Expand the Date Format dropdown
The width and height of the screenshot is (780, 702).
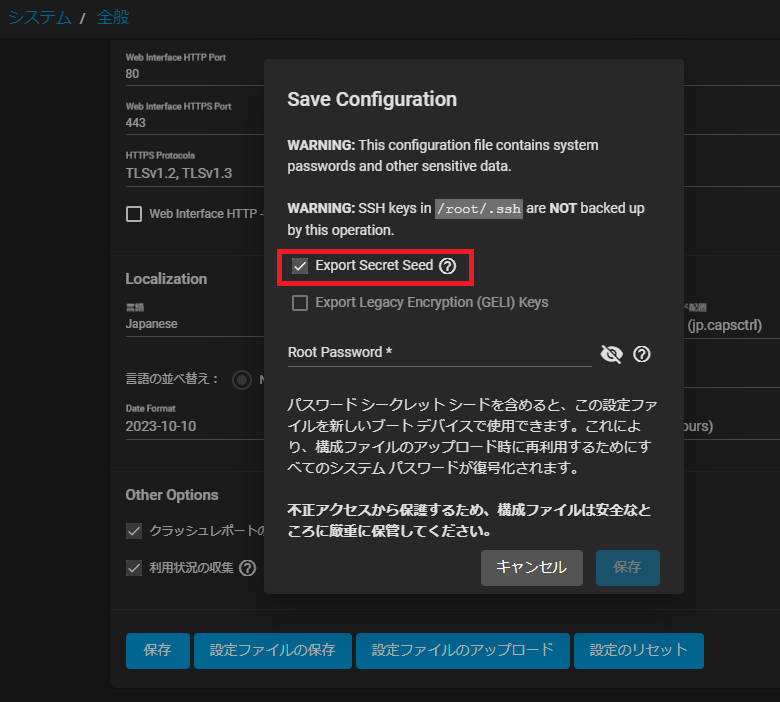tap(190, 425)
